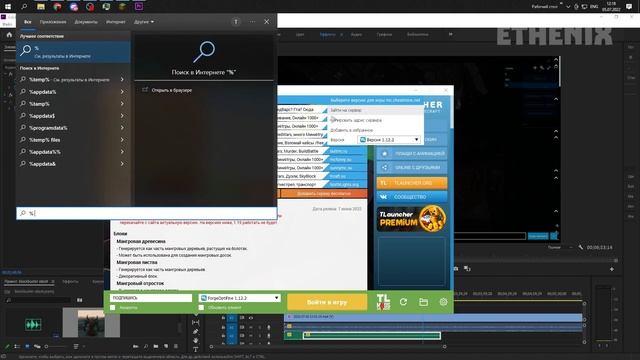Viewport: 640px width, 360px height.
Task: Open the three-dots options in search panel
Action: [x=252, y=22]
